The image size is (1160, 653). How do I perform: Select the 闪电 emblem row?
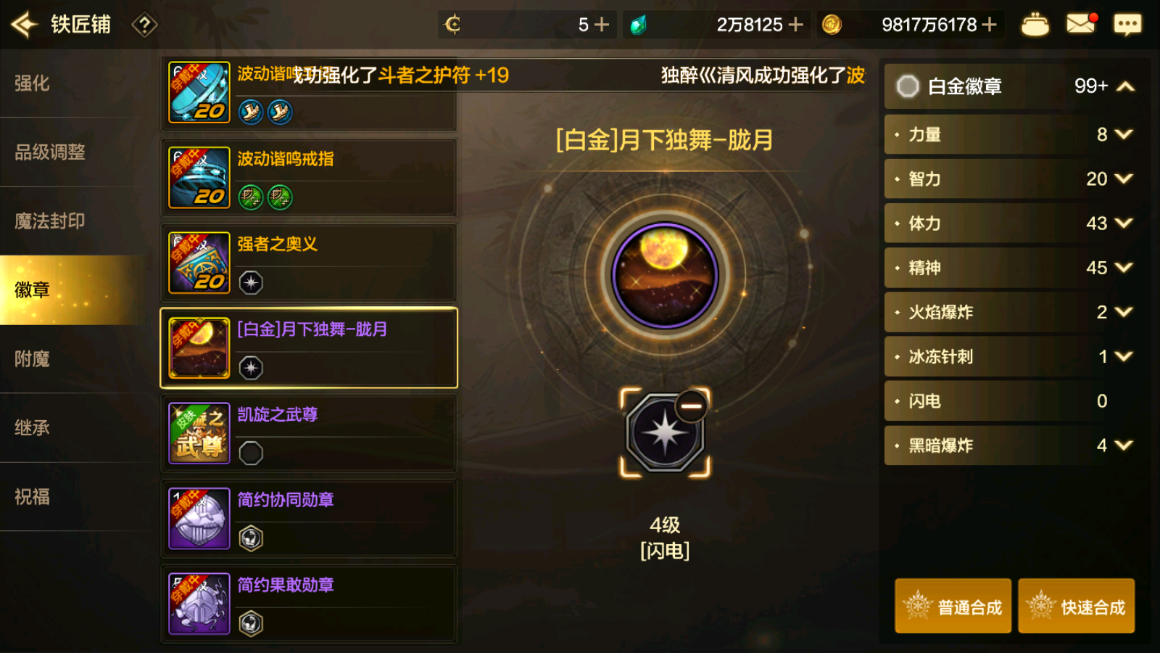click(x=1011, y=401)
